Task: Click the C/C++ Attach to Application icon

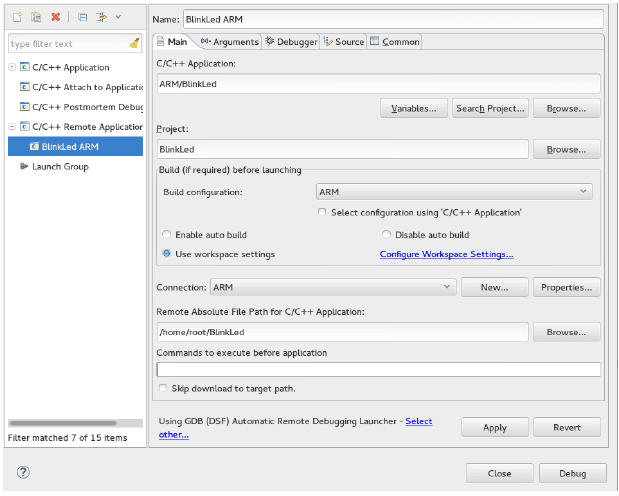Action: [x=24, y=86]
